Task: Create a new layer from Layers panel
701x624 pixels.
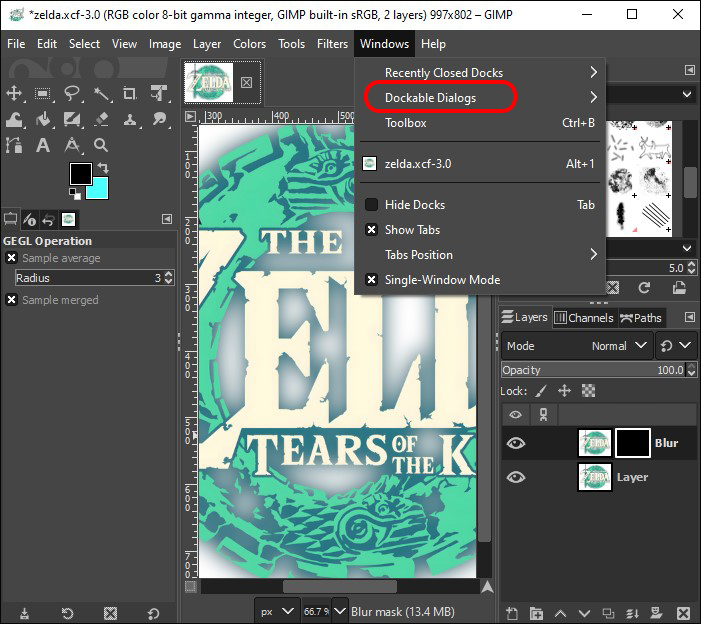Action: point(511,612)
